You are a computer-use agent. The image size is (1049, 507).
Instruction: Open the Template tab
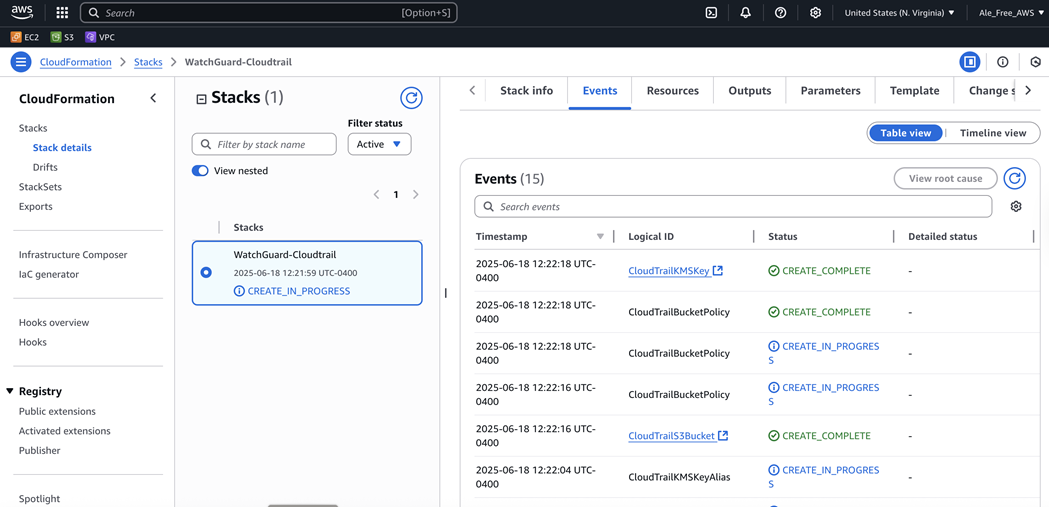pyautogui.click(x=915, y=91)
